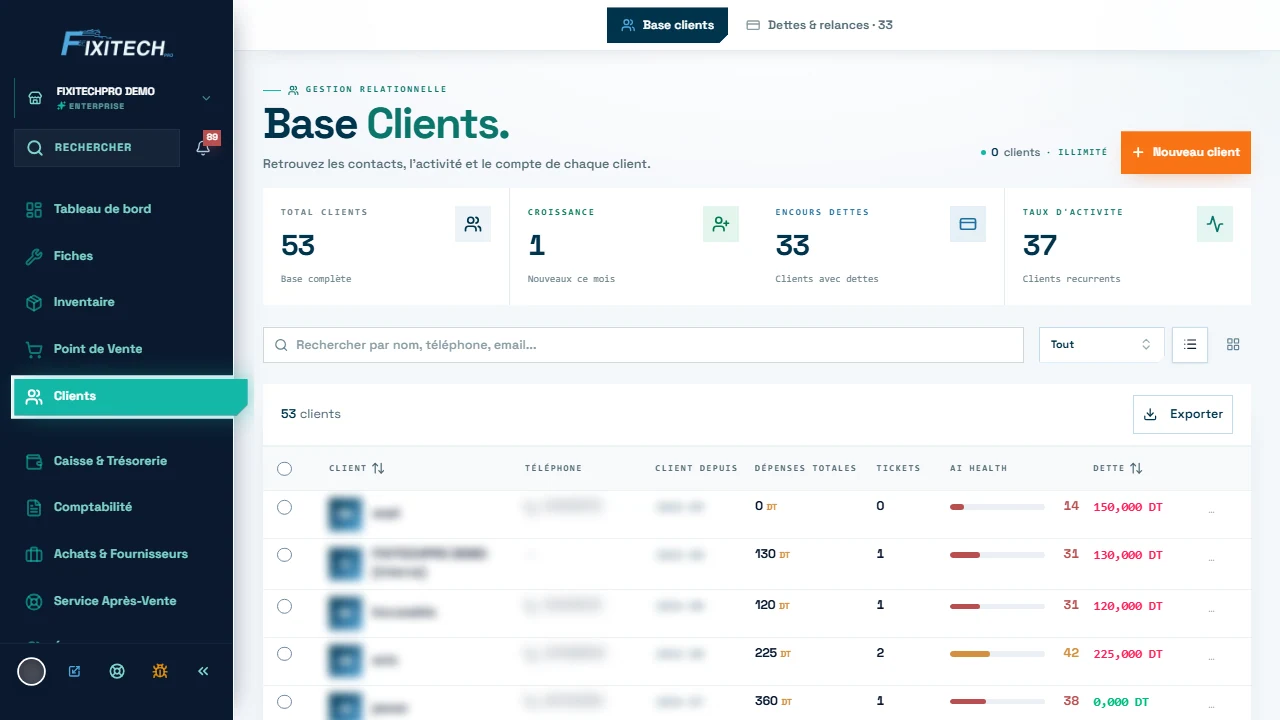Open the Tout filter dropdown
The height and width of the screenshot is (720, 1280).
tap(1102, 344)
